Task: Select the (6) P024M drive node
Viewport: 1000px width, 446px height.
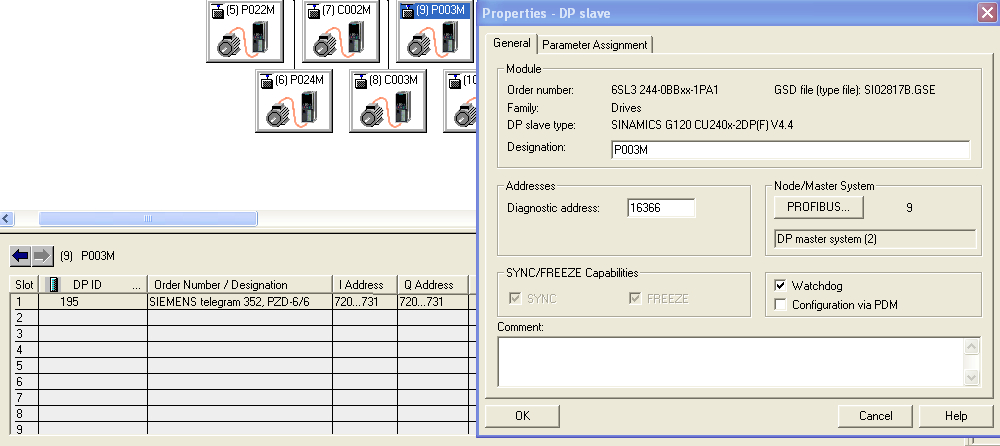Action: click(294, 101)
